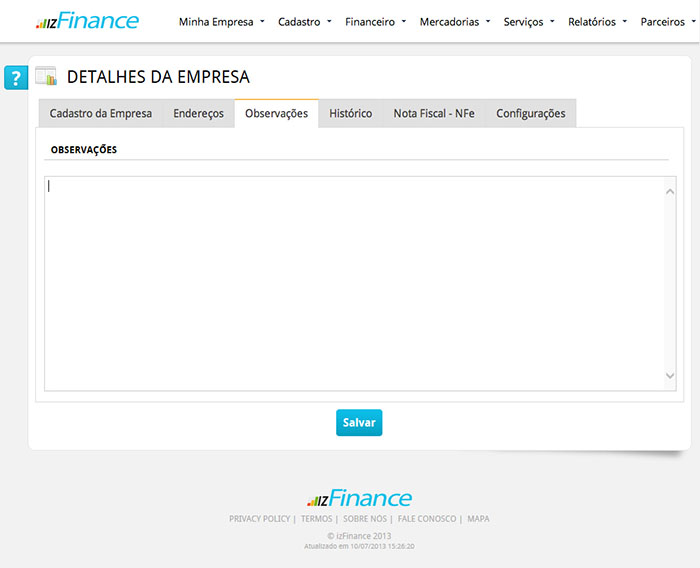Open the Mercadorias menu
The width and height of the screenshot is (700, 568).
(455, 21)
